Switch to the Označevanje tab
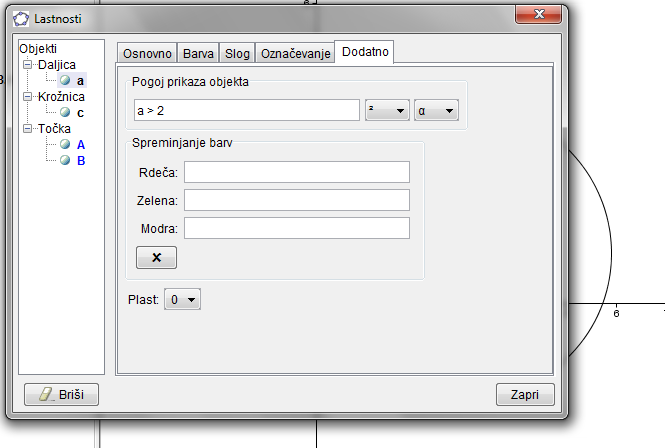The width and height of the screenshot is (665, 448). coord(295,54)
